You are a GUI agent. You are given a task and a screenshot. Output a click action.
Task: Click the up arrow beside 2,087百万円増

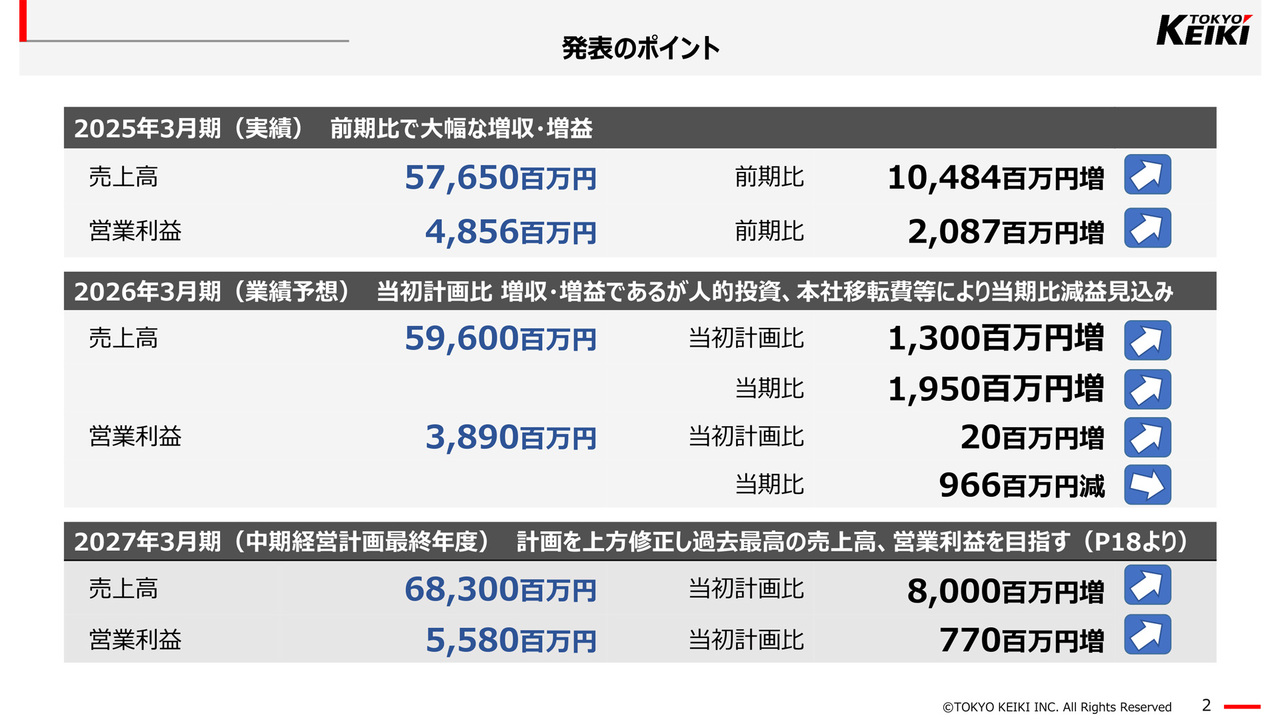pos(1147,229)
